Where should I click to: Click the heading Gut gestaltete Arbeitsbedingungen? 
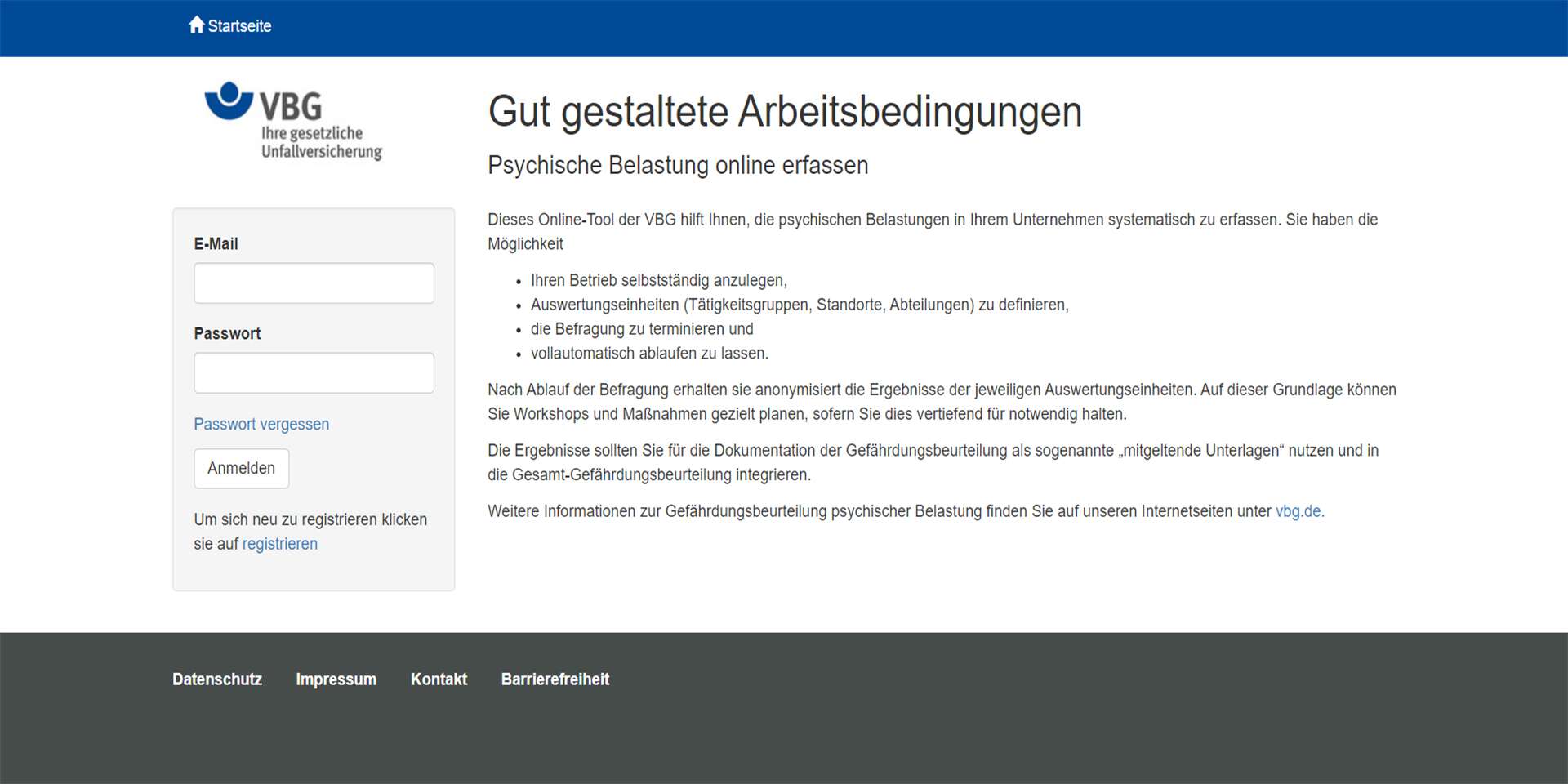click(x=784, y=112)
